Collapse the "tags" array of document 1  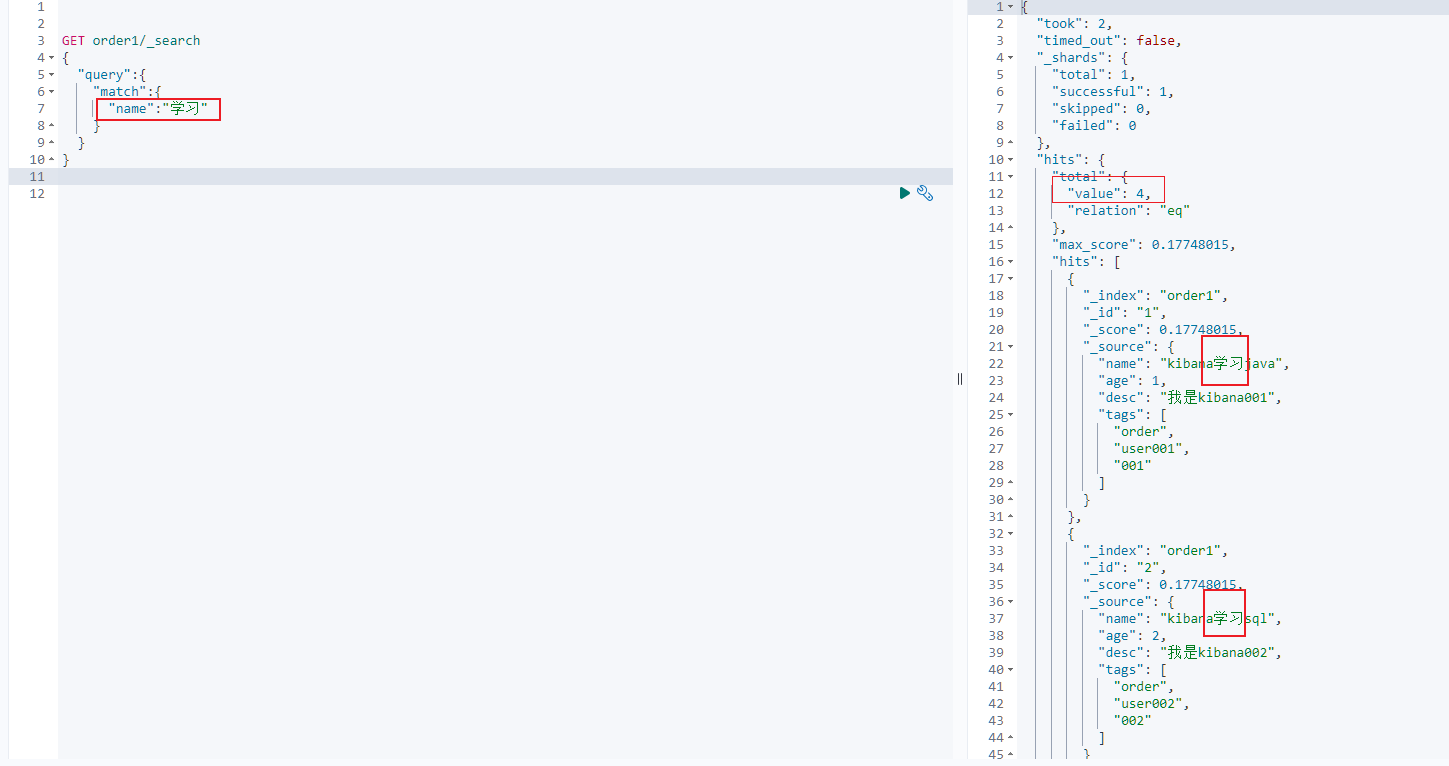pyautogui.click(x=1009, y=414)
